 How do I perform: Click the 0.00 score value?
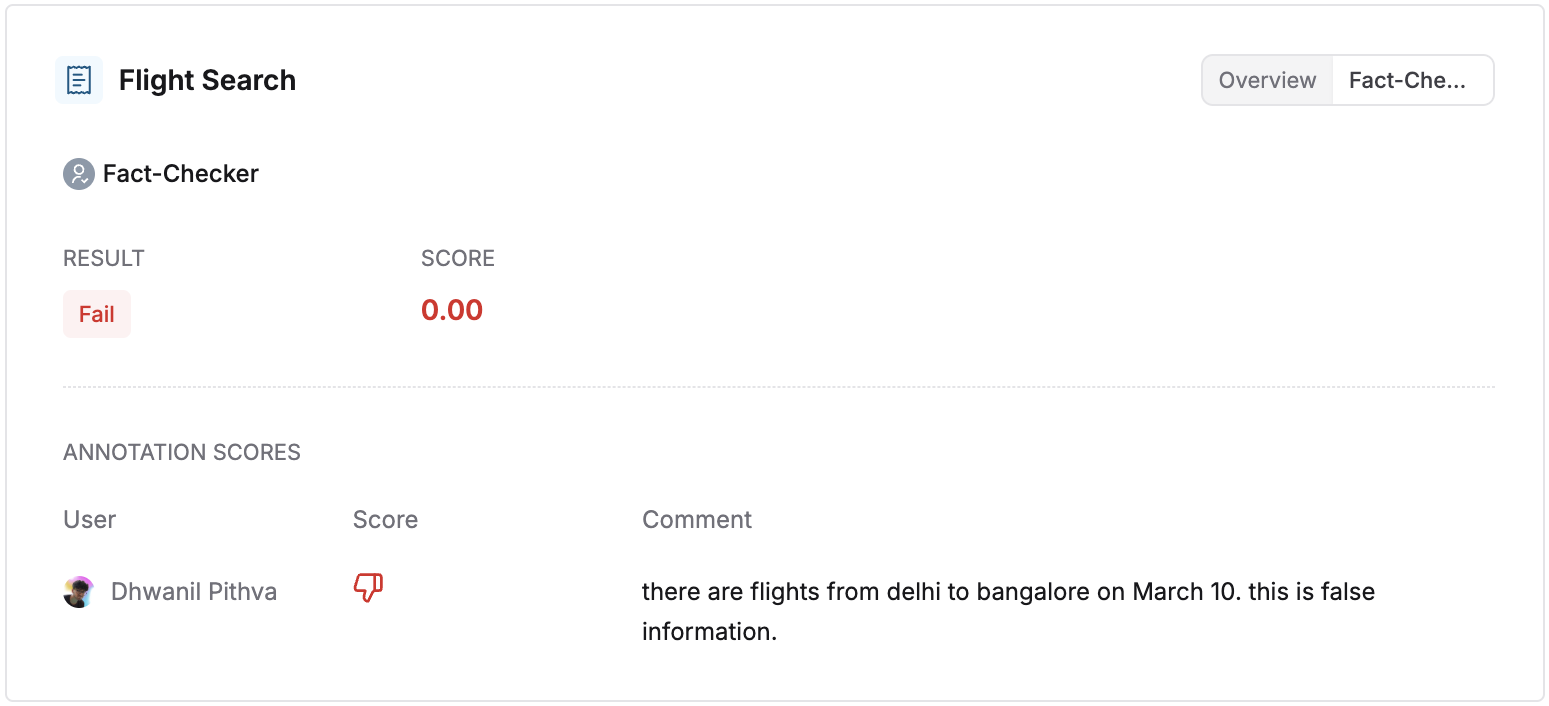click(452, 310)
